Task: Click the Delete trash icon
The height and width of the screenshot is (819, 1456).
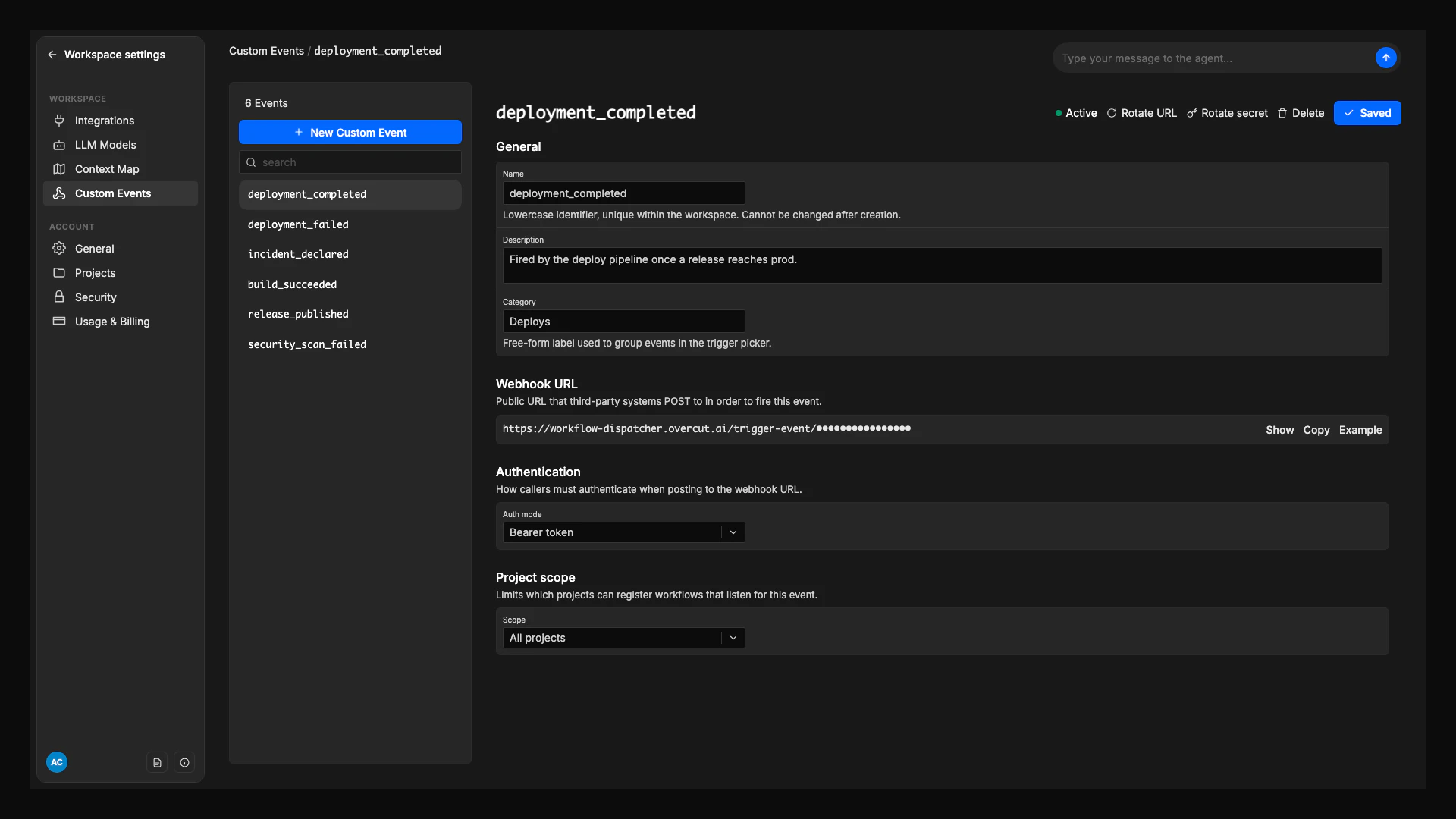Action: point(1282,113)
